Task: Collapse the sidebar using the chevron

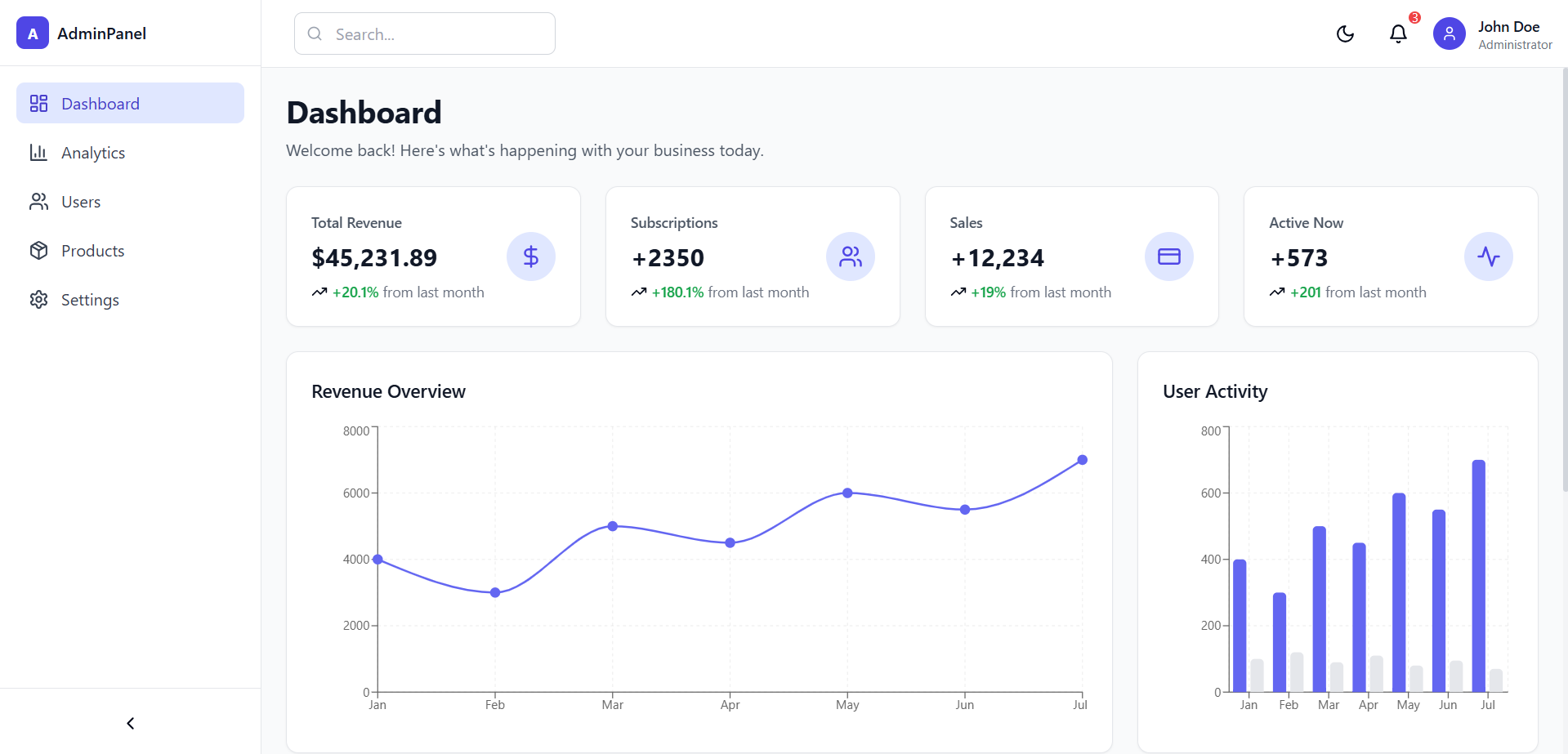Action: click(131, 723)
